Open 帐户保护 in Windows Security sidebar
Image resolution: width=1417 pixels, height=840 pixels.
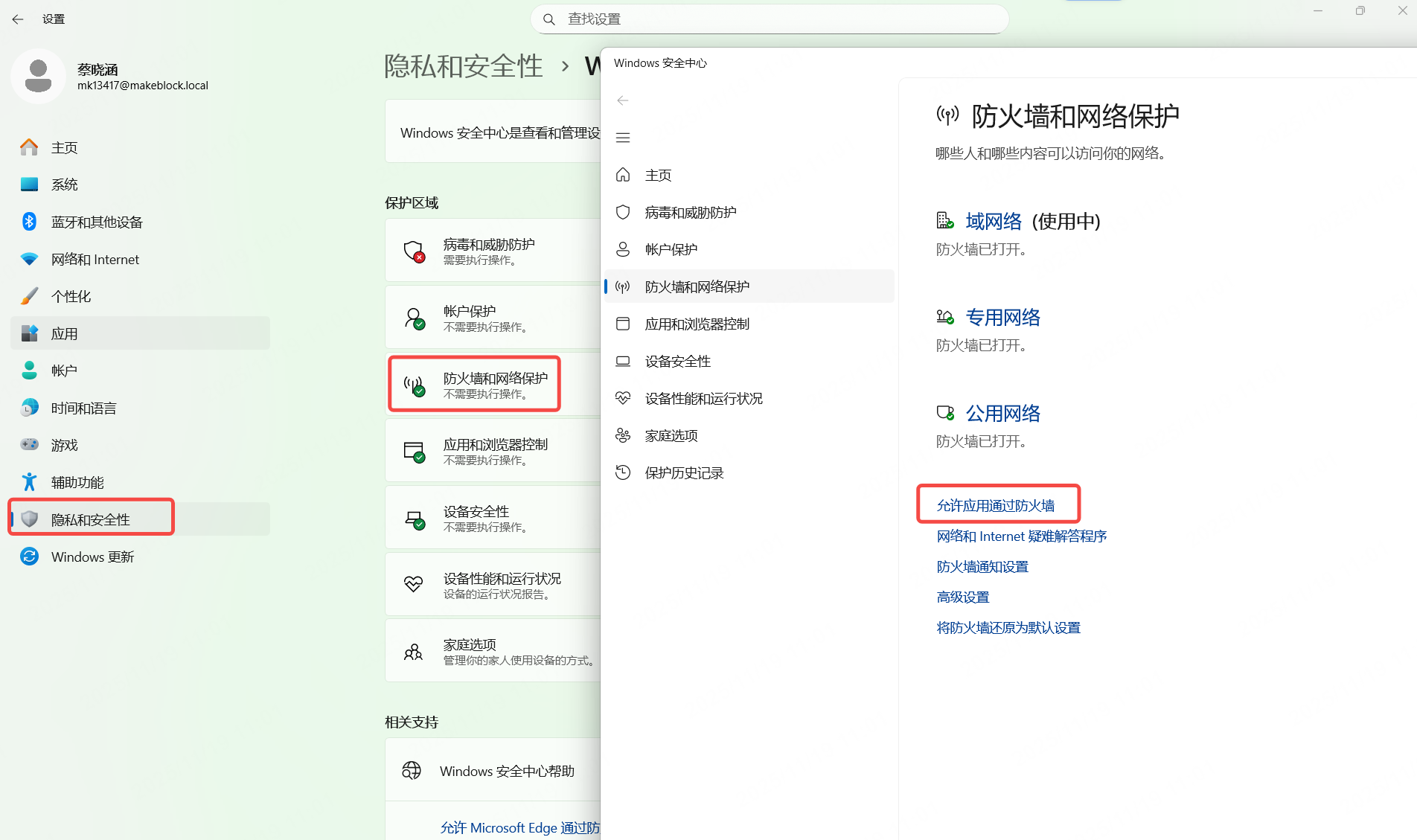pos(671,249)
